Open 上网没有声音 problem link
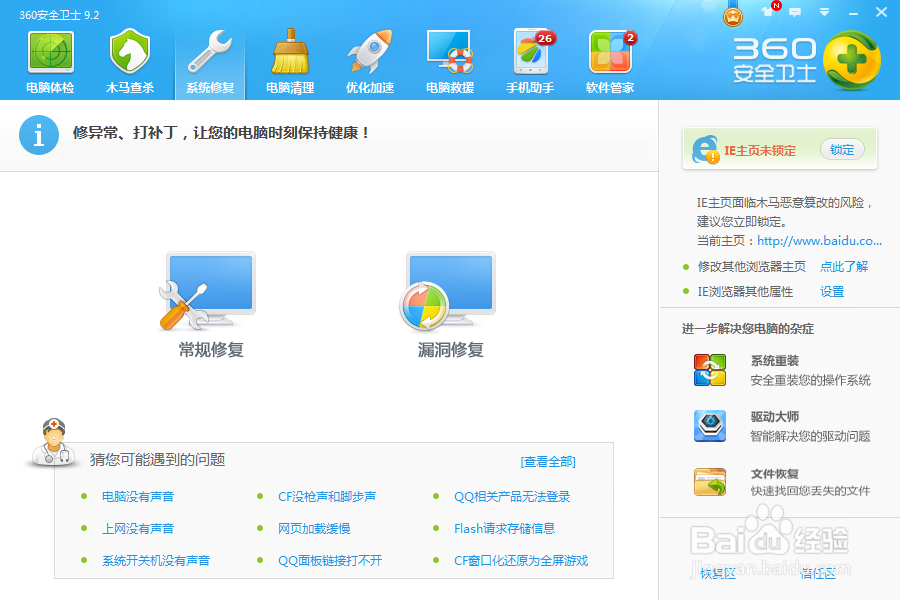The height and width of the screenshot is (600, 900). pyautogui.click(x=138, y=529)
